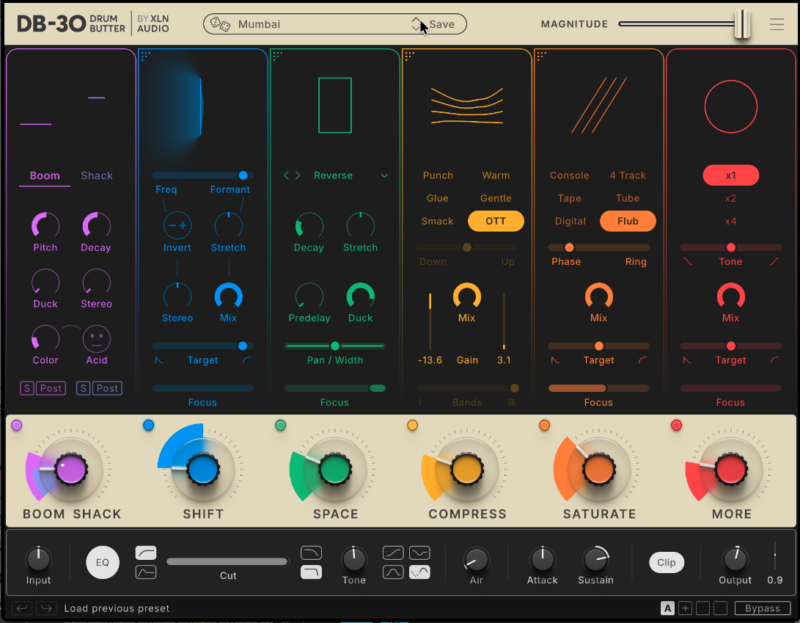This screenshot has width=800, height=623.
Task: Toggle the Bypass button
Action: 762,608
